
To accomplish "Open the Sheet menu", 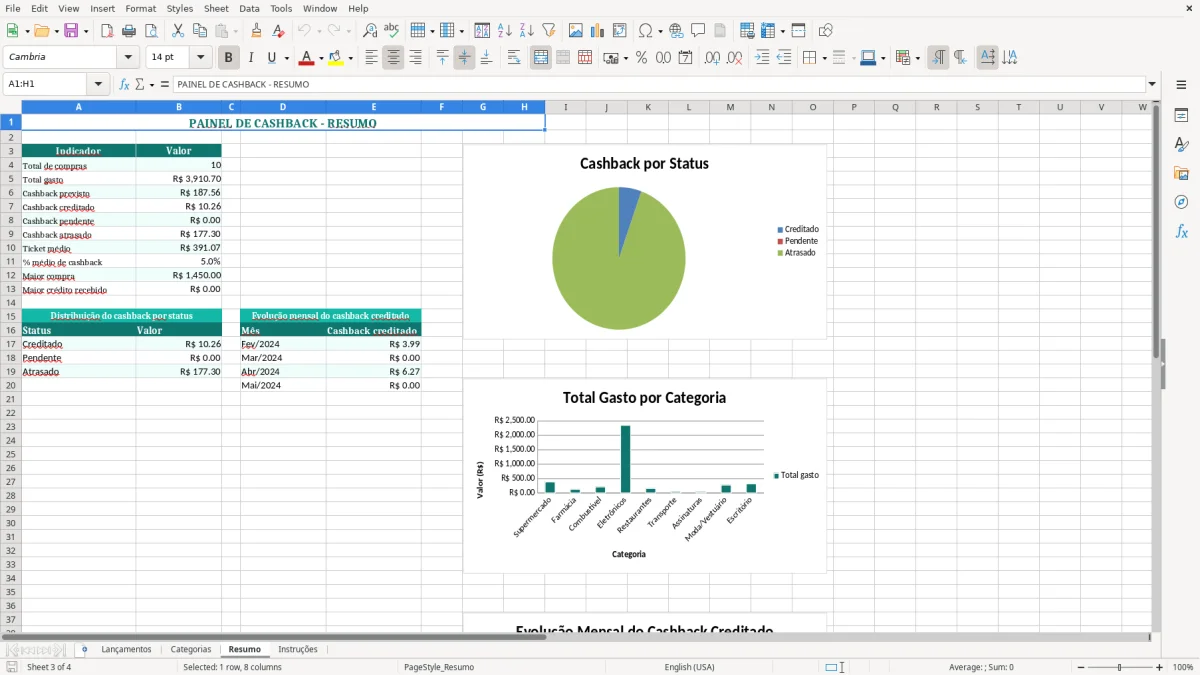I will tap(216, 8).
